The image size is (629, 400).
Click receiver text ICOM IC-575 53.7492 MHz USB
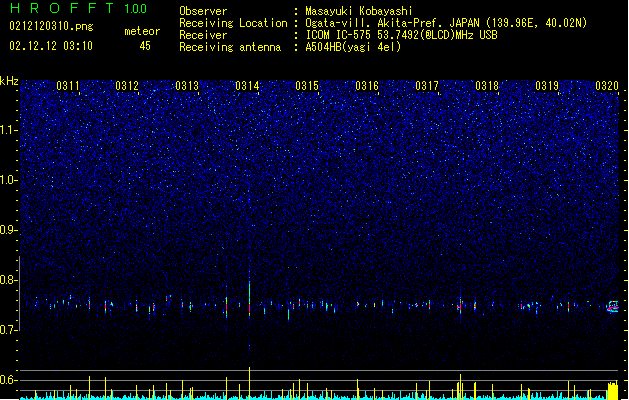coord(401,35)
